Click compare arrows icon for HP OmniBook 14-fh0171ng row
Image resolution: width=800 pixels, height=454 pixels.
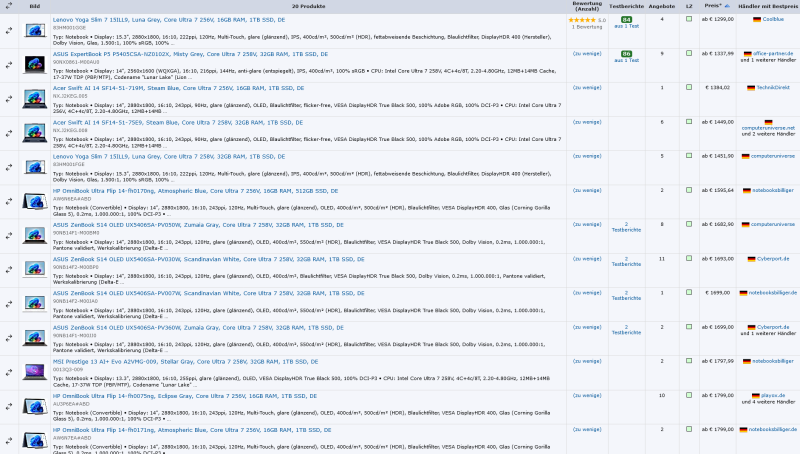click(9, 441)
